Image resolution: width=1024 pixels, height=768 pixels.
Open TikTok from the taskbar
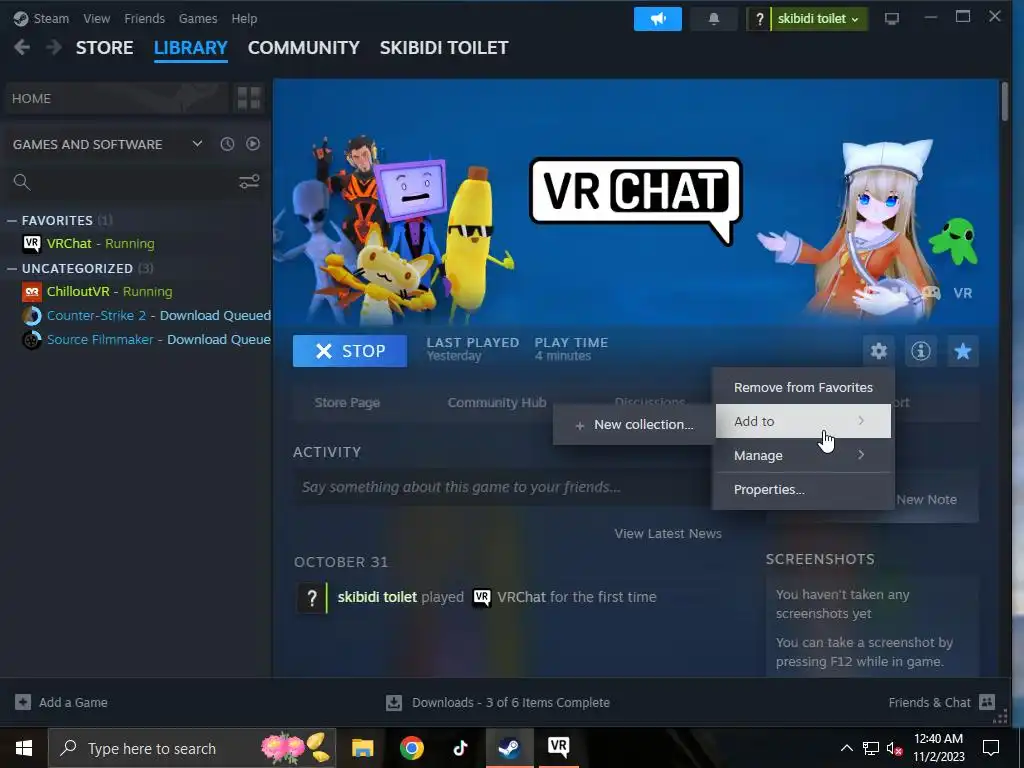click(x=460, y=748)
